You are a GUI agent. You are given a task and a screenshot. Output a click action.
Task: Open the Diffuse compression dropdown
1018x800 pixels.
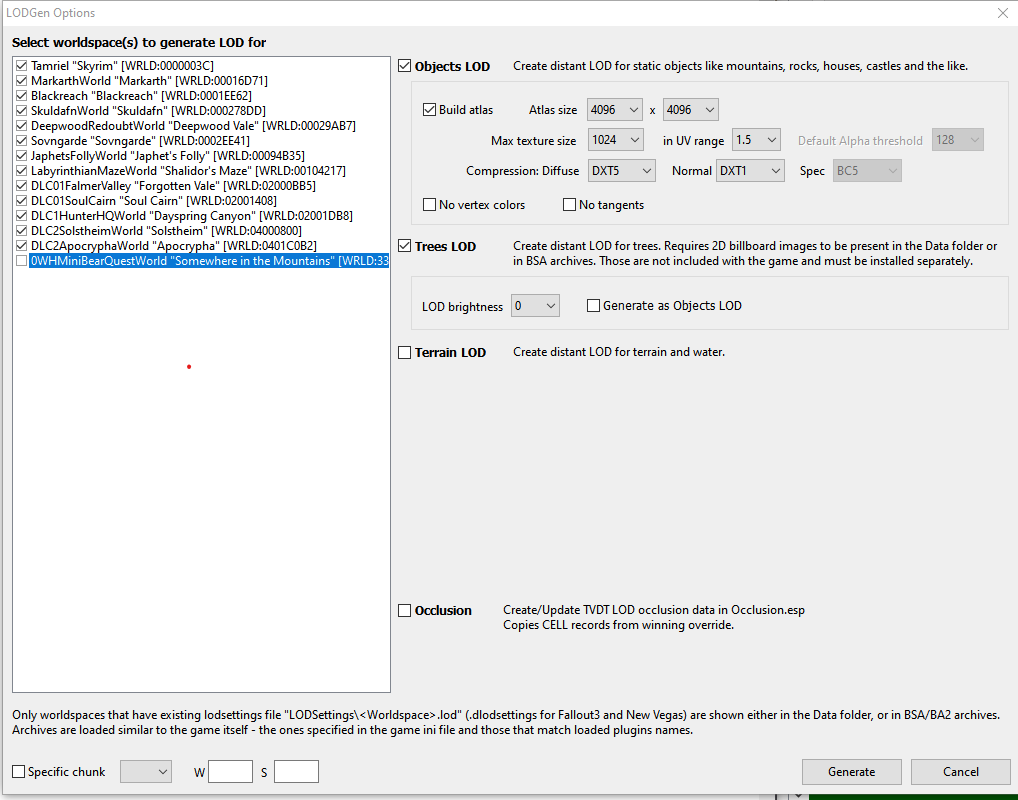coord(621,171)
